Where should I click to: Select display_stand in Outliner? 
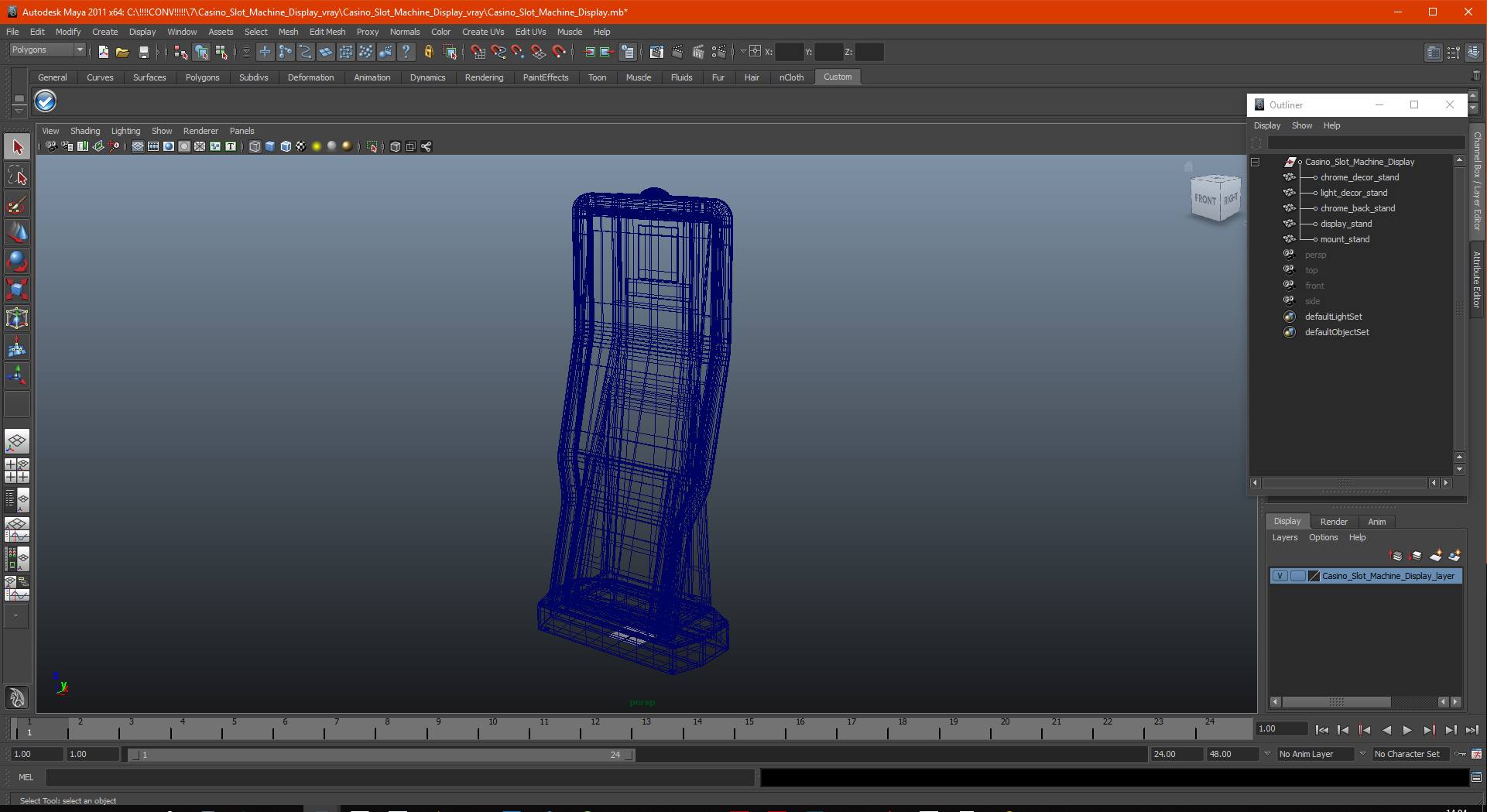[x=1346, y=224]
